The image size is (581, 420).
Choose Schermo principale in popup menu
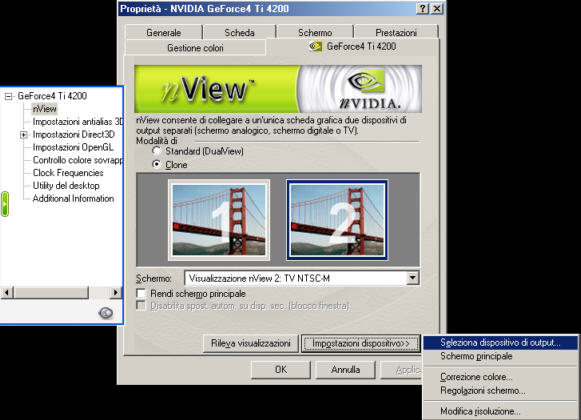pyautogui.click(x=500, y=356)
